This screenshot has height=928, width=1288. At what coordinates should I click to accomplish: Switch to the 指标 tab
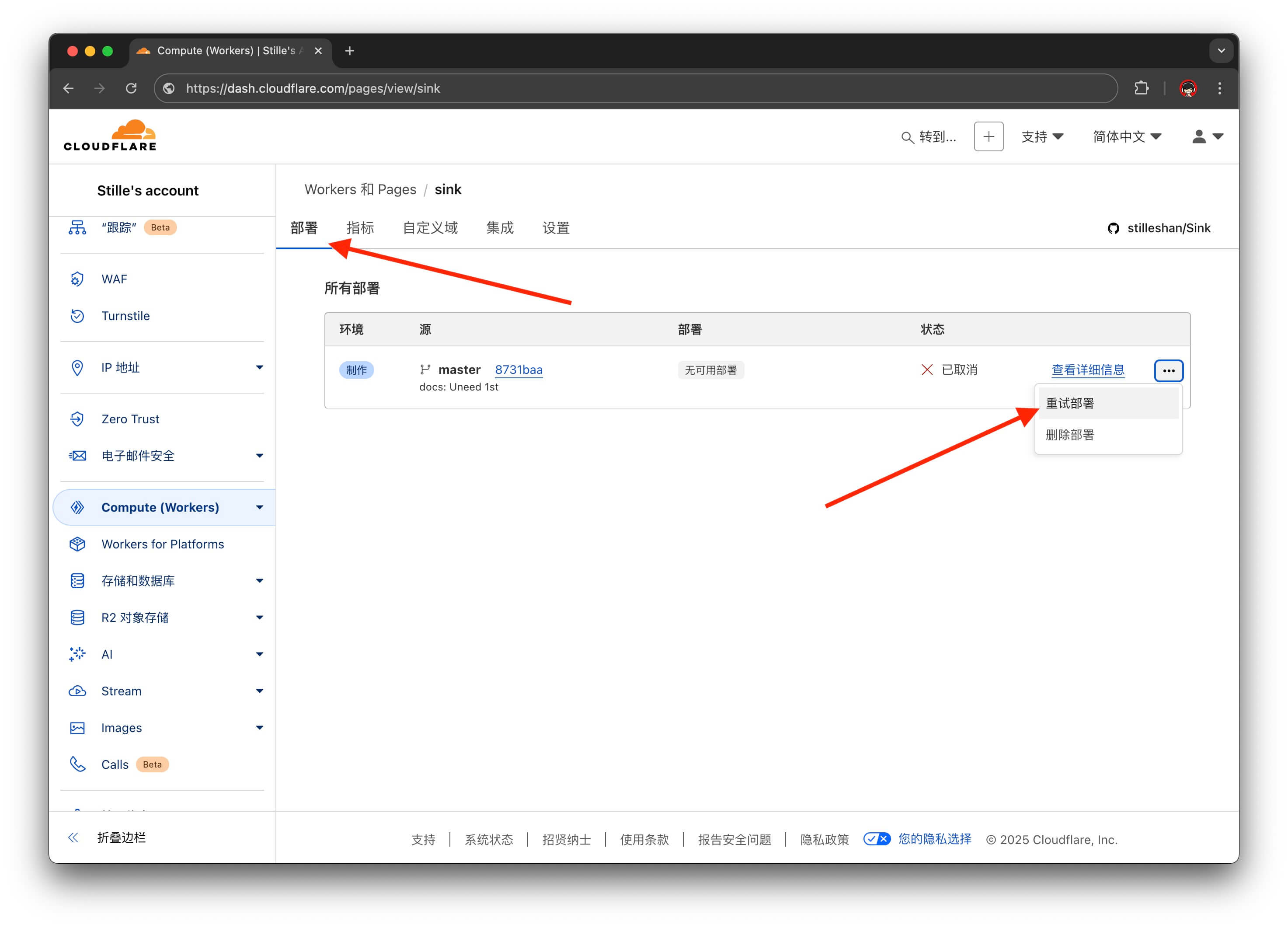(360, 228)
